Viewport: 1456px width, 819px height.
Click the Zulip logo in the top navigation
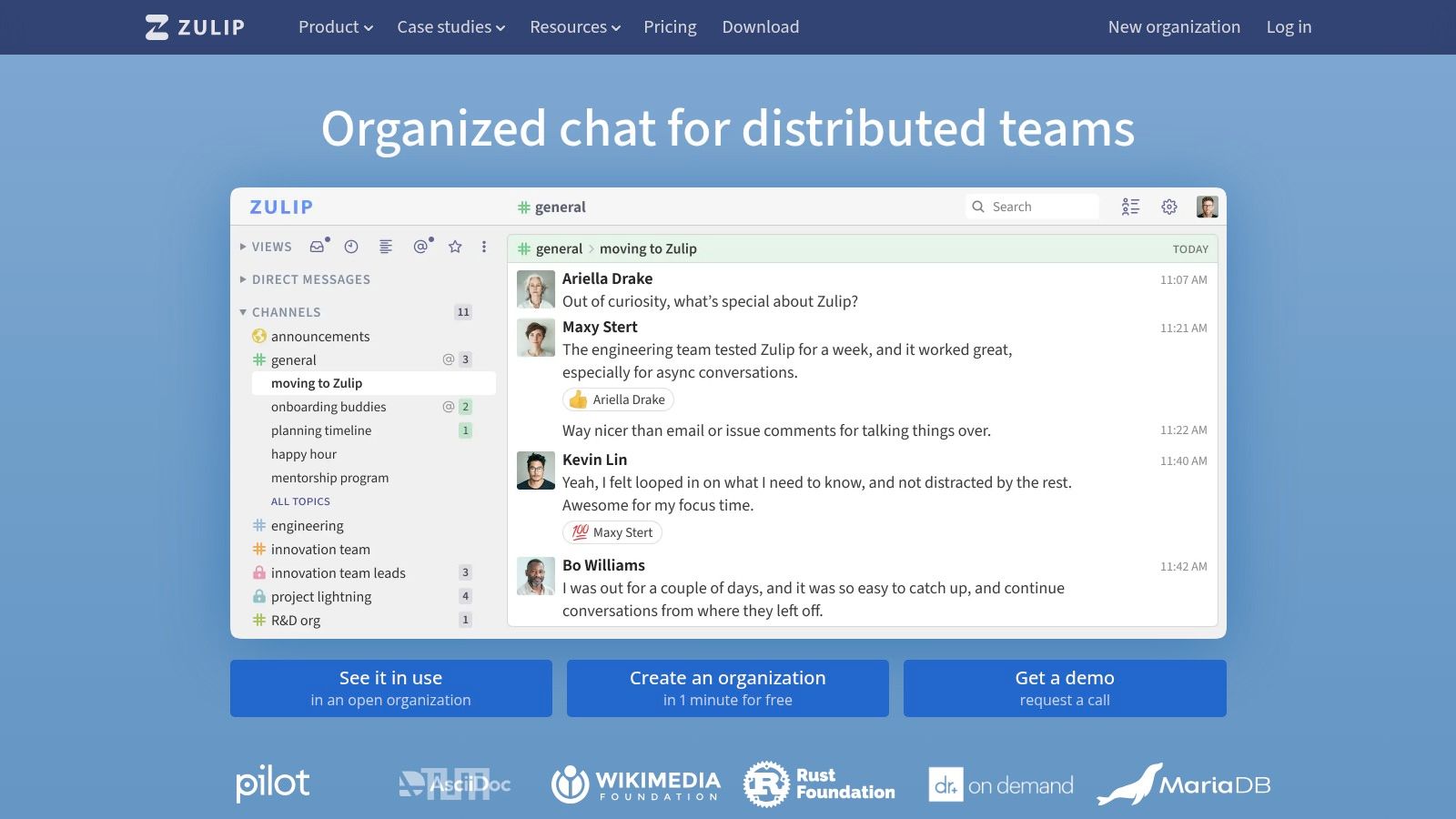pos(195,27)
